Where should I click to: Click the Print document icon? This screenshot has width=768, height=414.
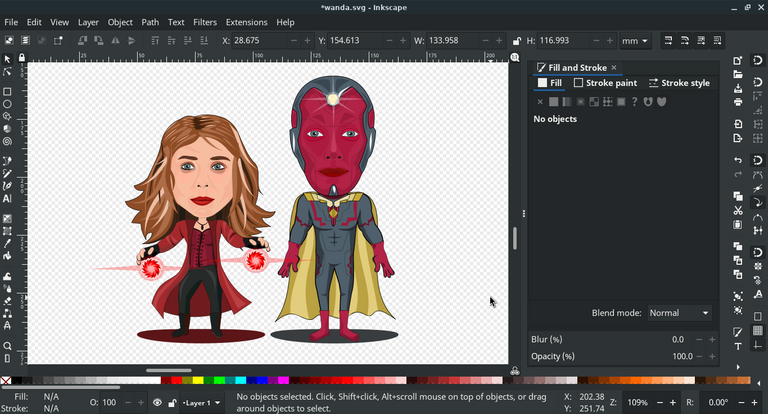738,102
